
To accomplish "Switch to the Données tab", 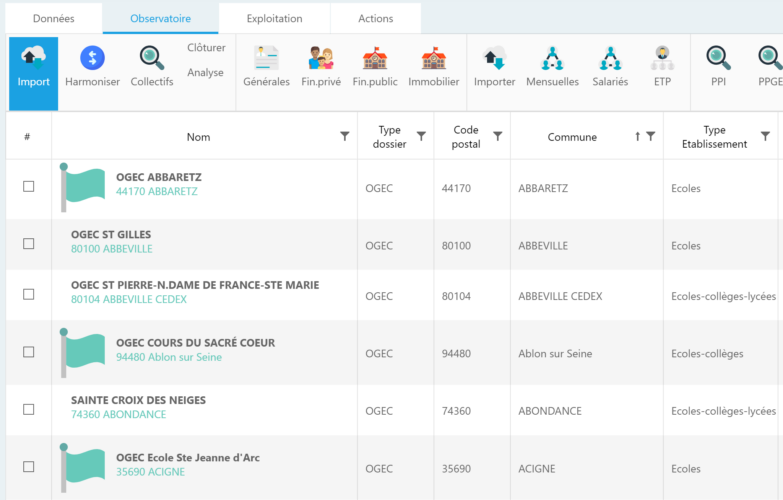I will click(x=53, y=18).
